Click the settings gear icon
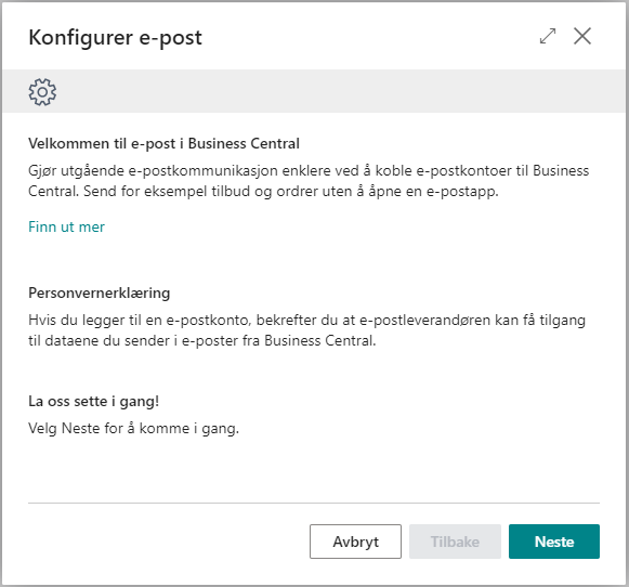The width and height of the screenshot is (629, 588). 43,92
